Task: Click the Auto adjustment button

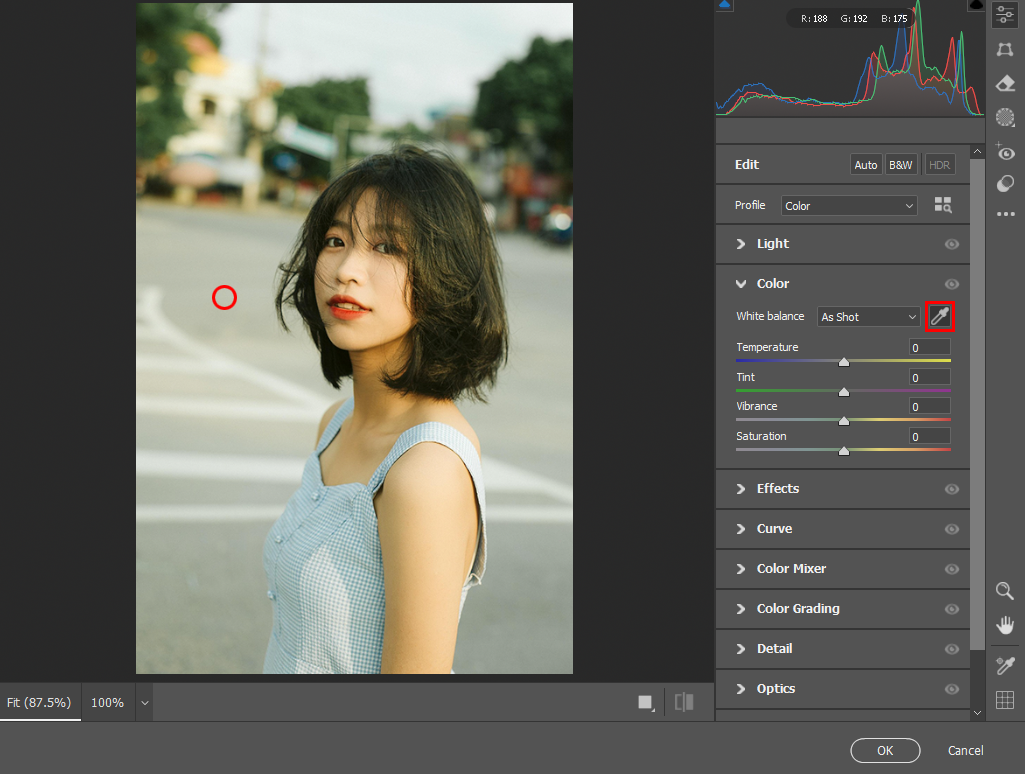Action: tap(866, 165)
